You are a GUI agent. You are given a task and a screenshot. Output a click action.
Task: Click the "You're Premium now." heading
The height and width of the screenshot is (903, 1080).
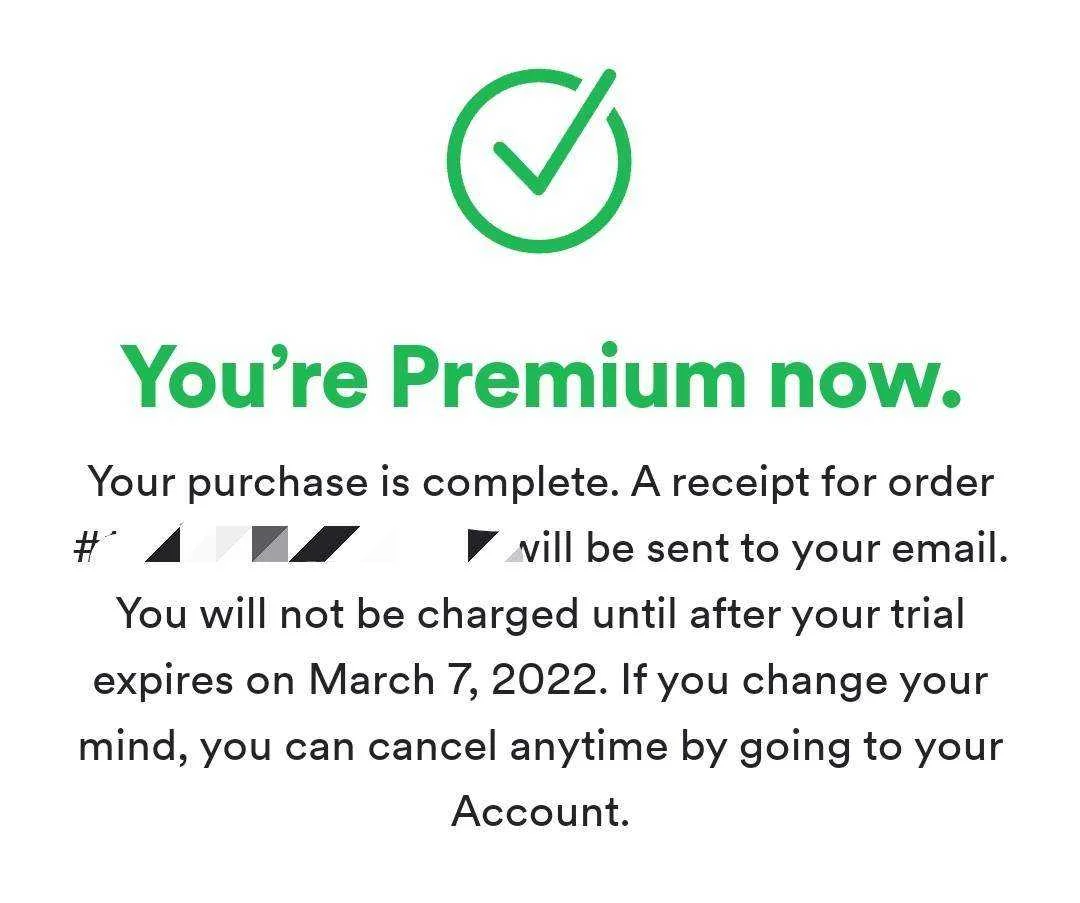tap(540, 377)
